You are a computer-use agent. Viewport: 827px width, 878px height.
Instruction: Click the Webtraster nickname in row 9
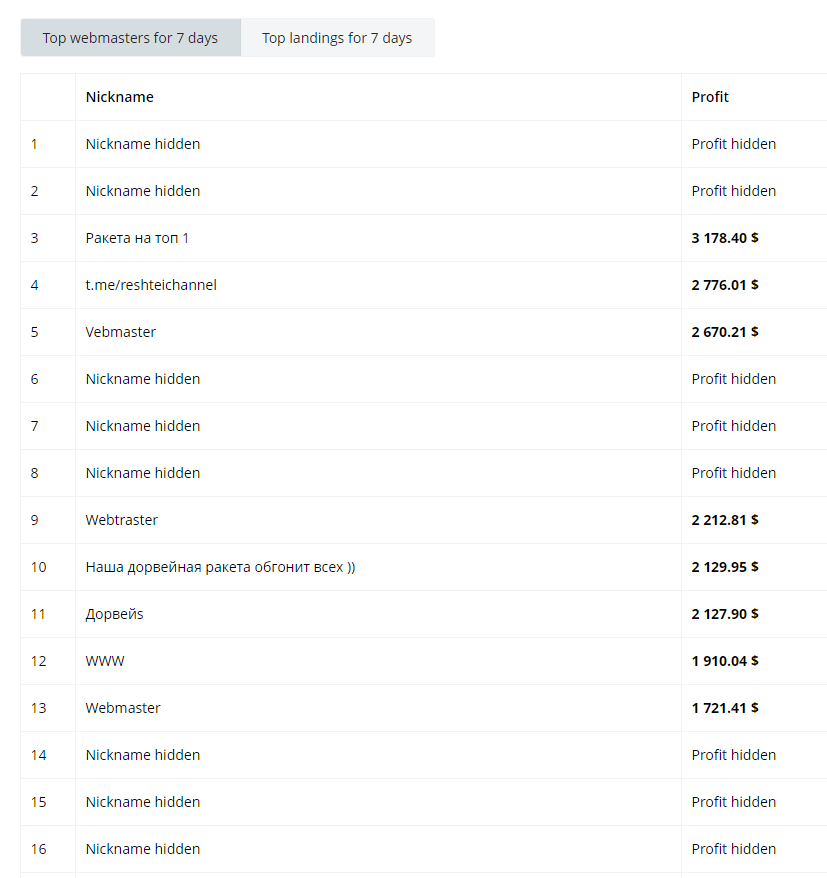pos(122,520)
